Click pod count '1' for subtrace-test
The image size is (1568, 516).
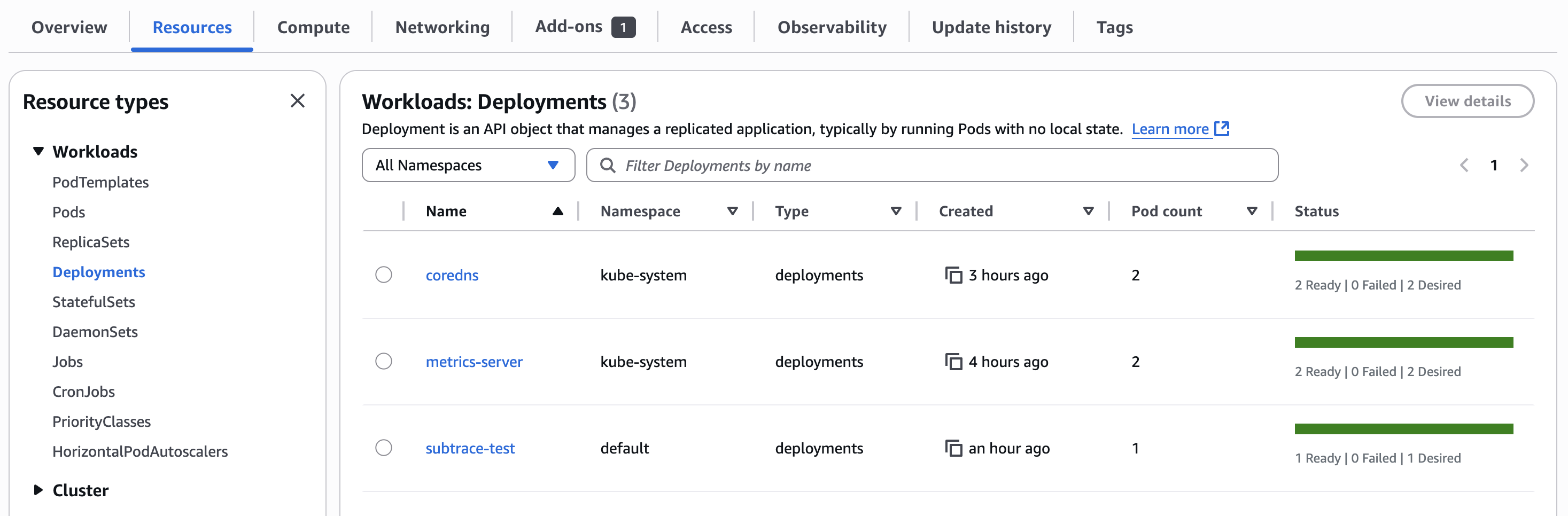1135,448
